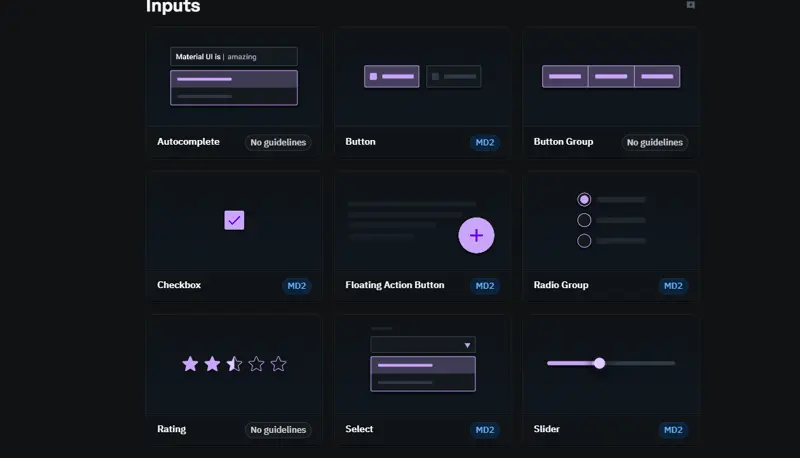
Task: Click the Button card title
Action: coord(360,142)
